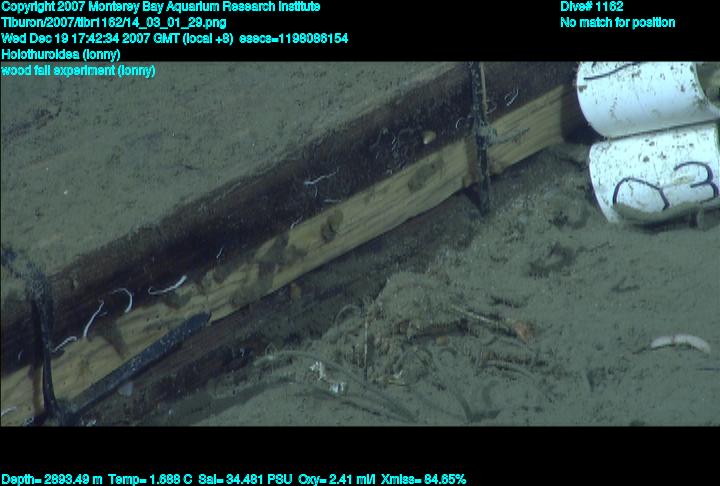Image resolution: width=720 pixels, height=486 pixels.
Task: Click the 'Xmiss= 84.65%' reading
Action: click(x=423, y=480)
